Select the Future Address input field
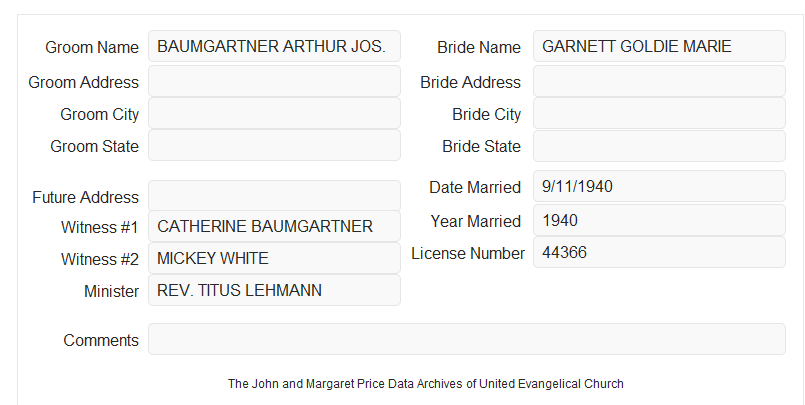The image size is (805, 405). click(274, 196)
